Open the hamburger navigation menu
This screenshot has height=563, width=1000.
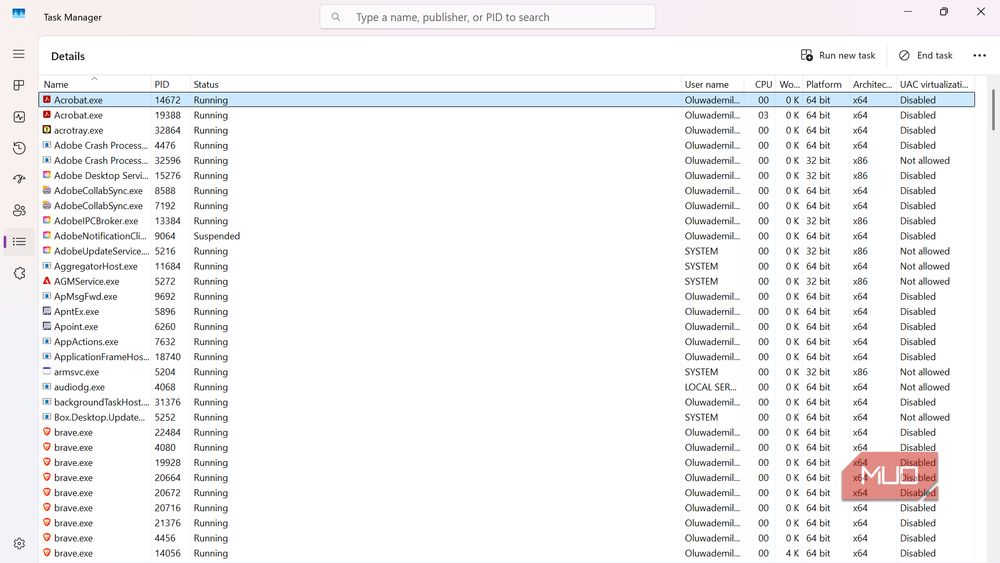[x=19, y=54]
